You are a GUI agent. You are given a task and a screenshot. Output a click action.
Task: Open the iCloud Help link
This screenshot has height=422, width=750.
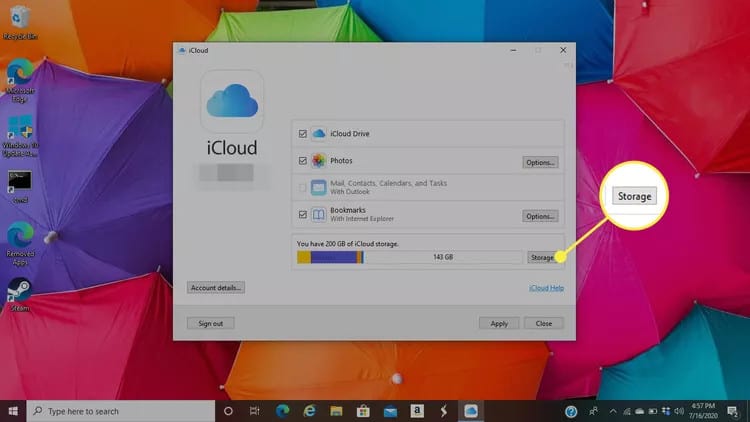click(x=546, y=288)
